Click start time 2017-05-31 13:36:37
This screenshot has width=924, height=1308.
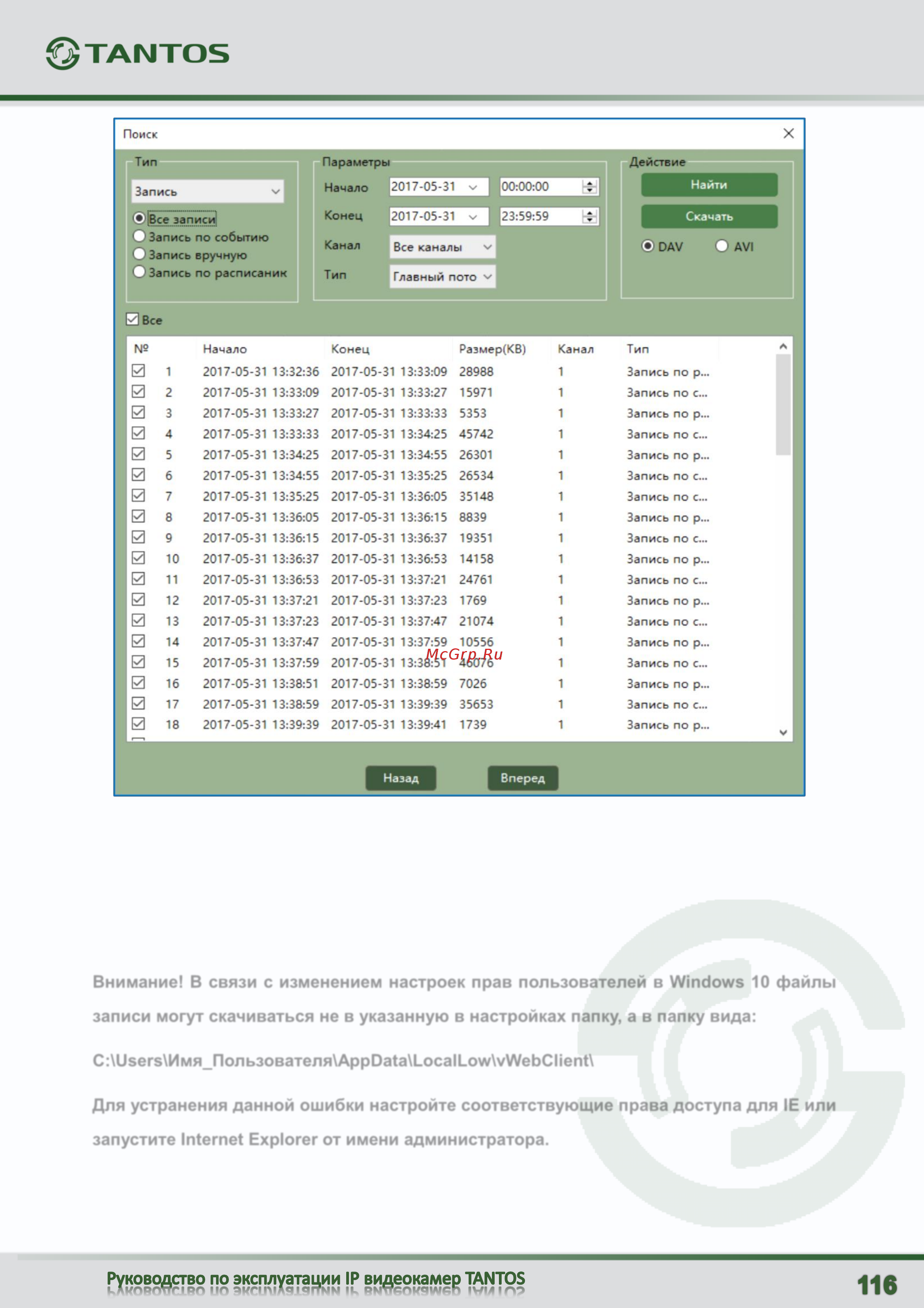tap(261, 559)
